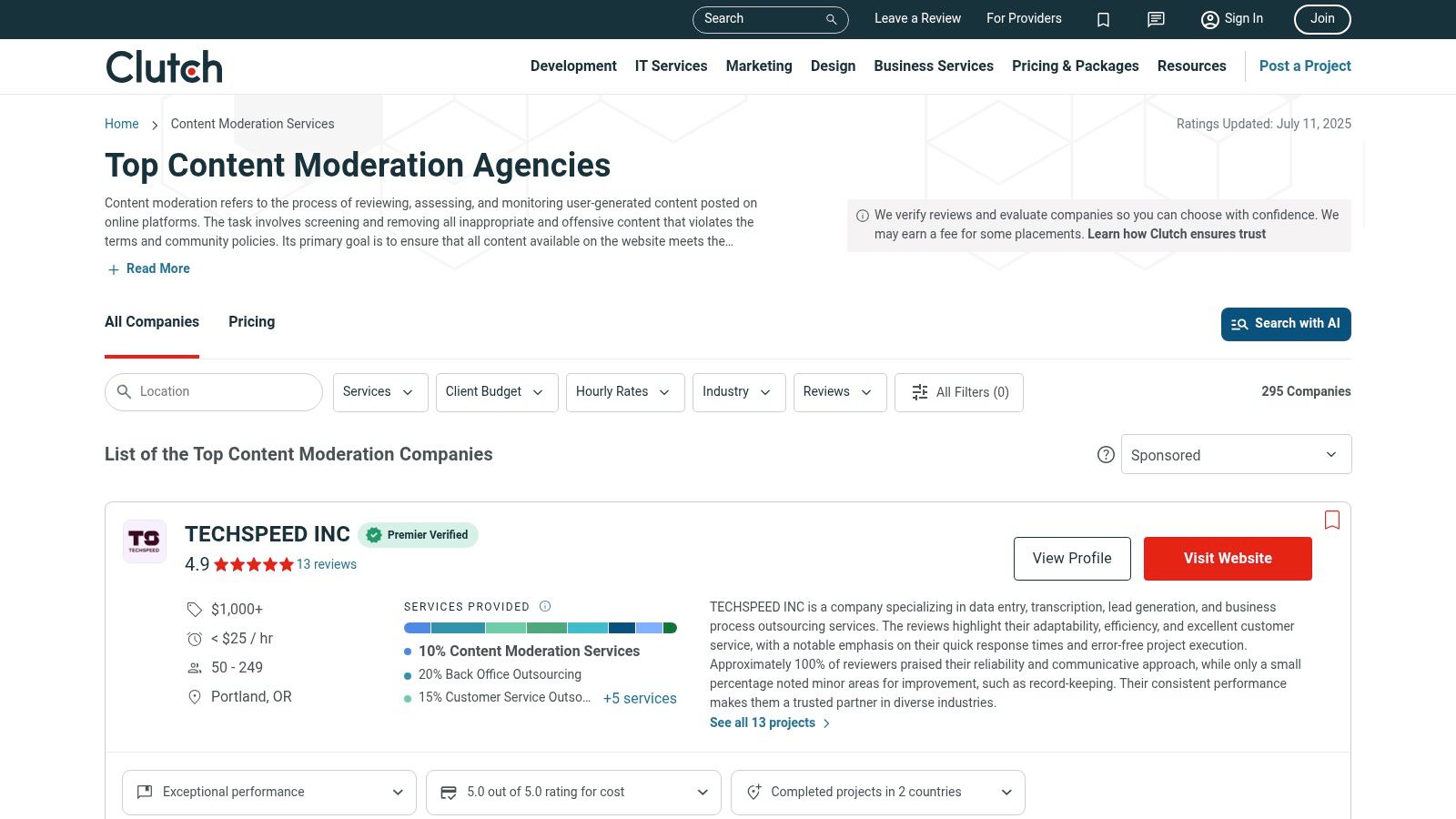
Task: Open All Filters (0) button
Action: tap(959, 392)
